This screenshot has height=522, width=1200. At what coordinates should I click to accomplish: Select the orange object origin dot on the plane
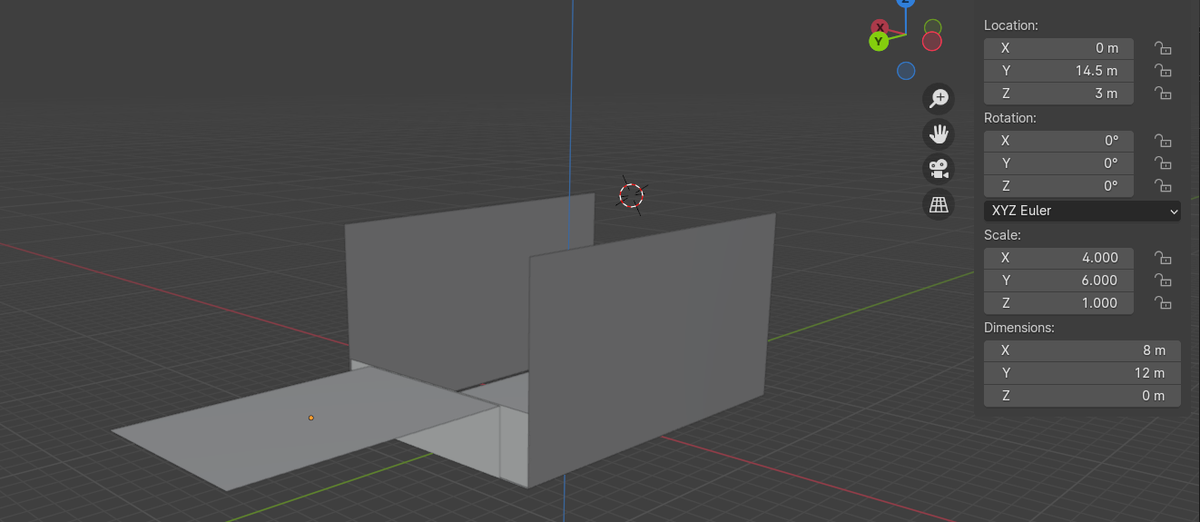(x=311, y=417)
